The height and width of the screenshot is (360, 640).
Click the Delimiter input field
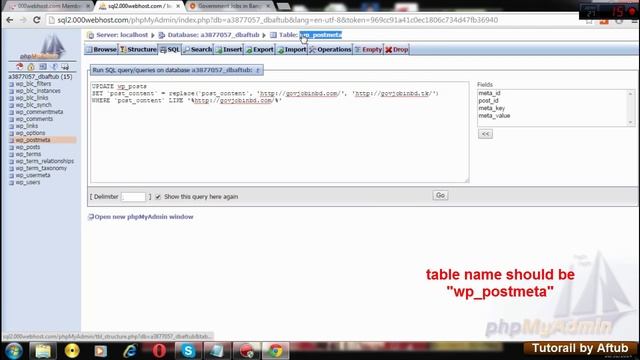click(x=133, y=197)
